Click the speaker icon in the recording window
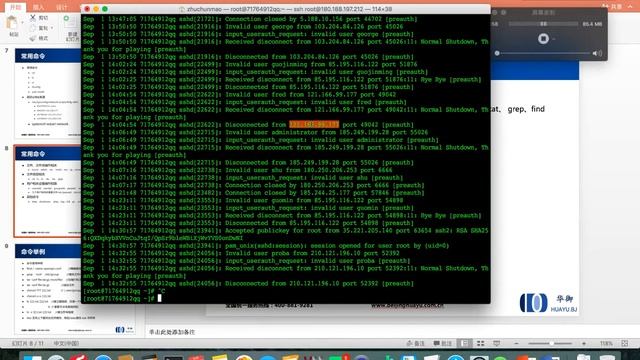The image size is (640, 360). coord(596,53)
